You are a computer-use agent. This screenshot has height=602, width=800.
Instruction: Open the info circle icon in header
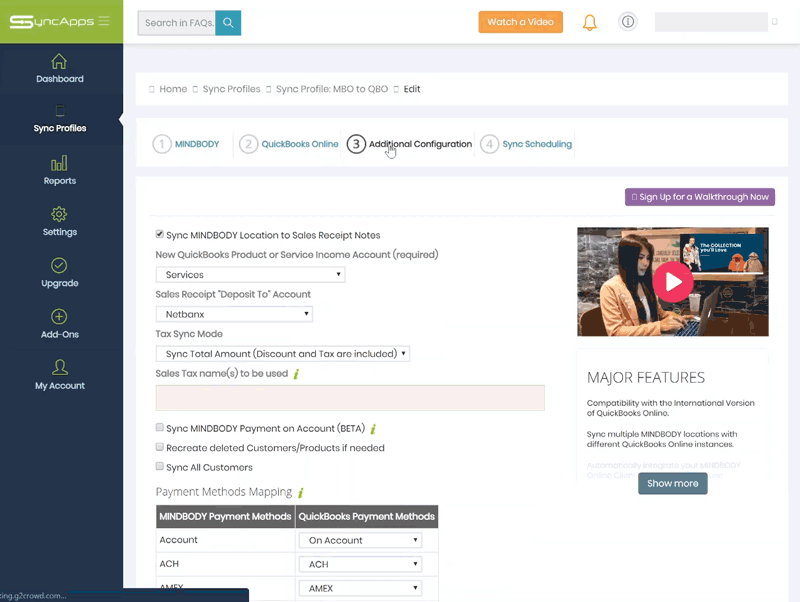(x=628, y=21)
